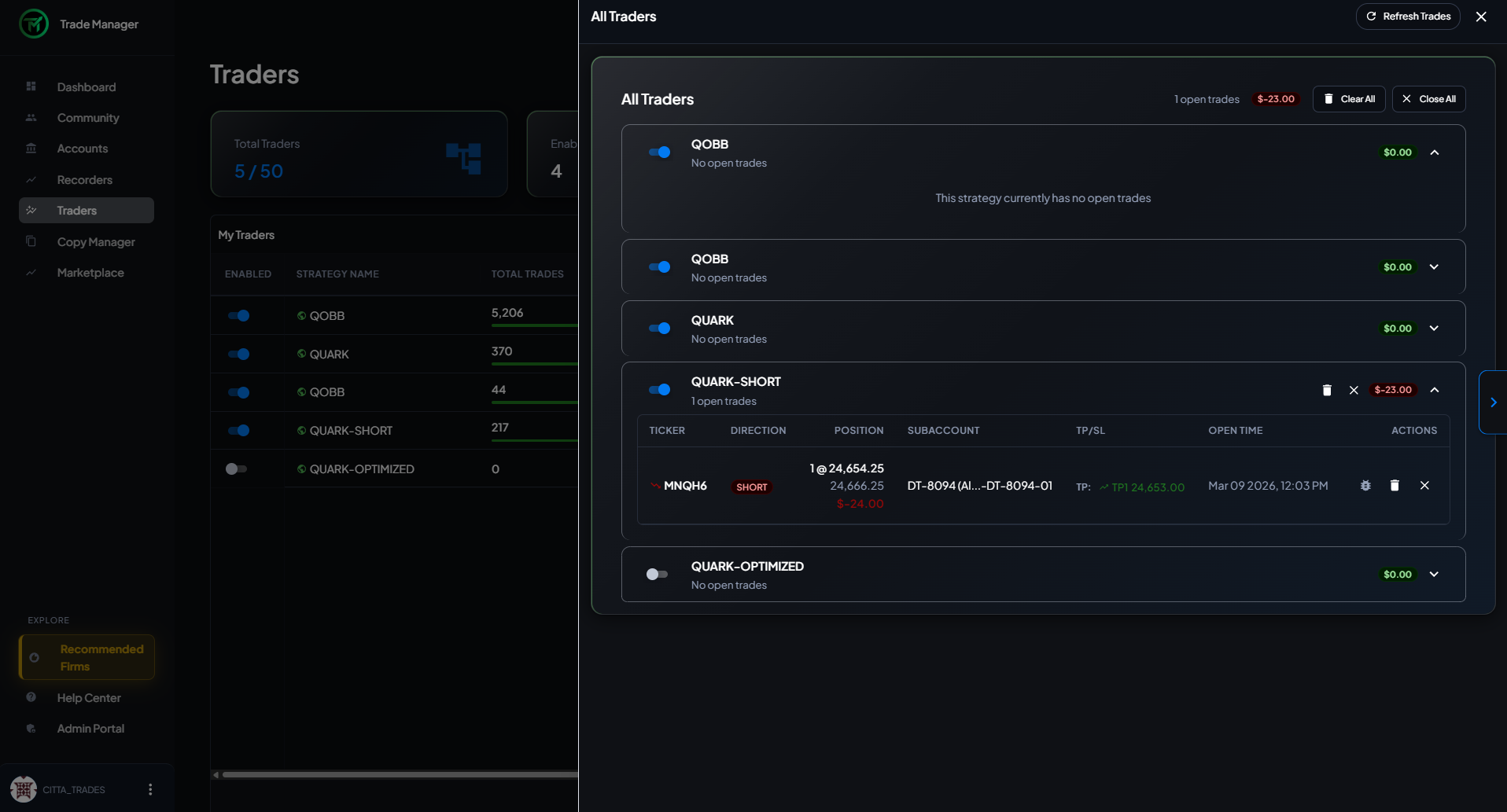Turn off the QUARK-SHORT toggle in All Traders
The image size is (1507, 812).
(x=659, y=390)
